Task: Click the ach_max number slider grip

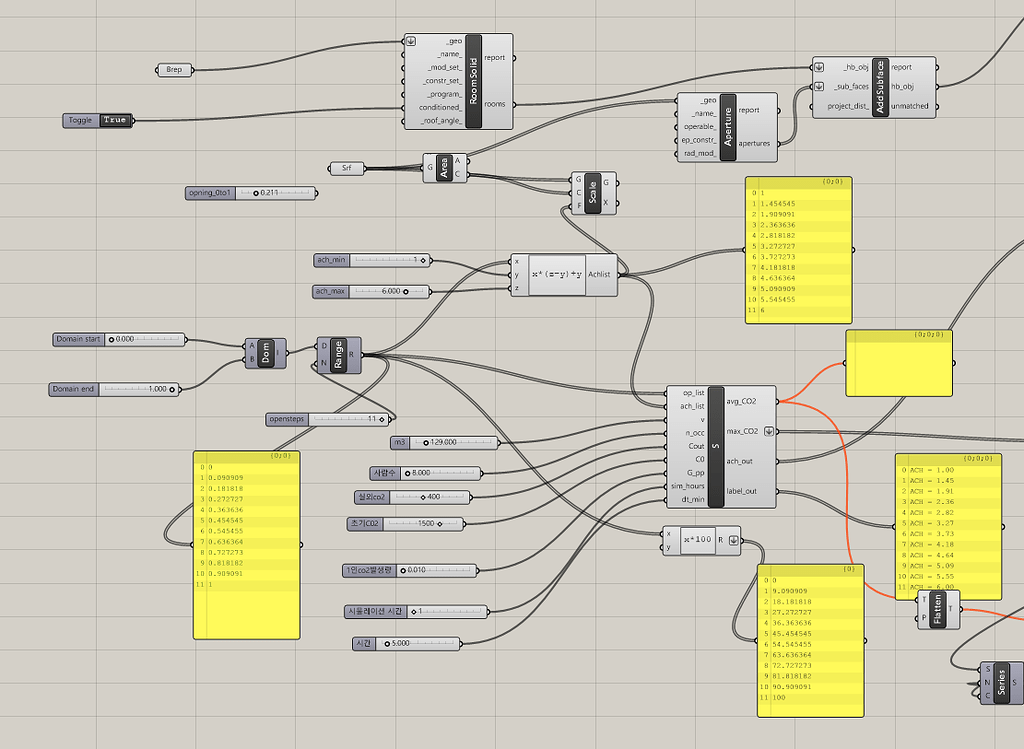Action: (x=406, y=291)
